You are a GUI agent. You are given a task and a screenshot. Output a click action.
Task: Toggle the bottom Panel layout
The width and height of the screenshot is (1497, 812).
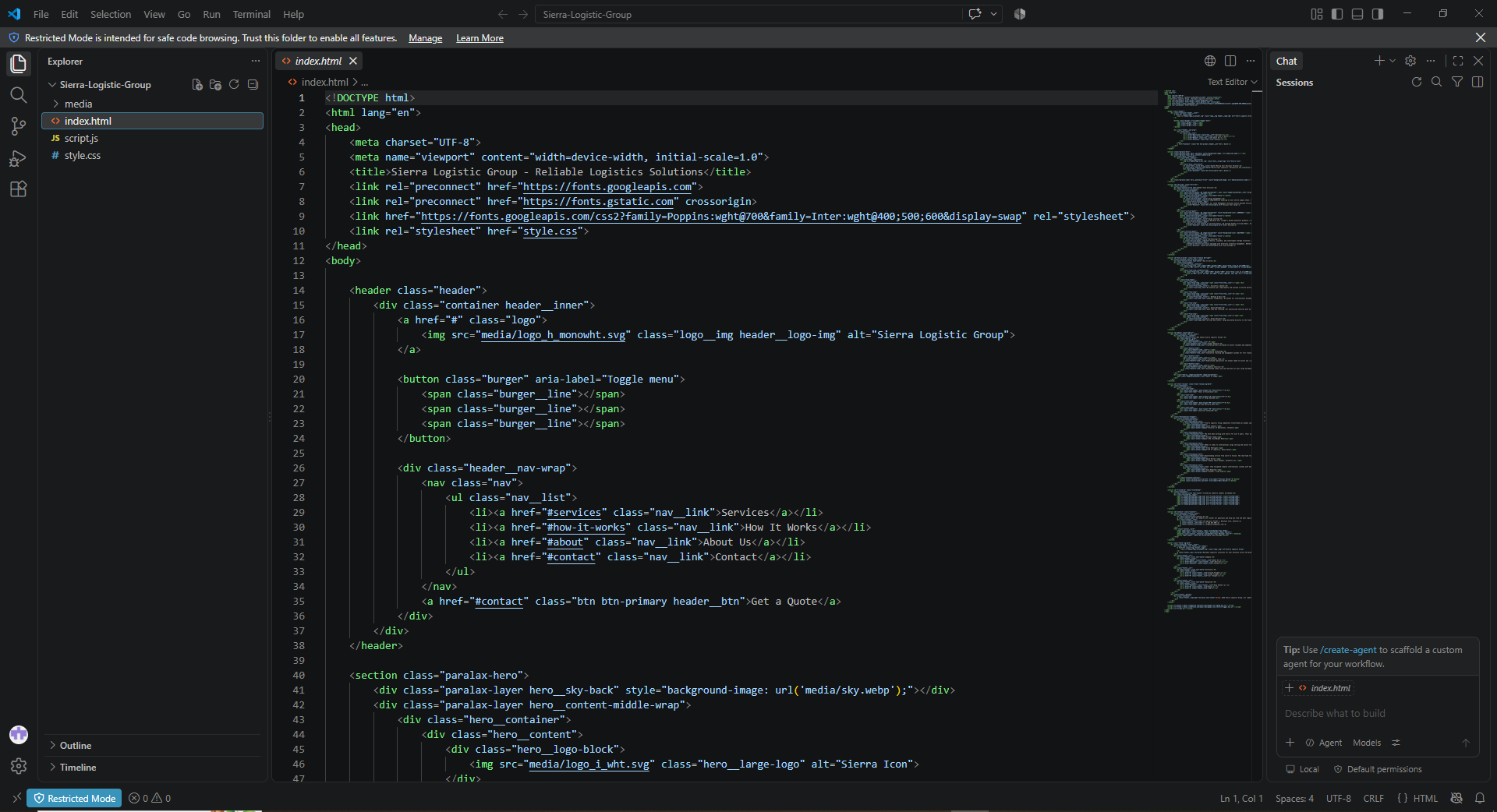[1357, 14]
